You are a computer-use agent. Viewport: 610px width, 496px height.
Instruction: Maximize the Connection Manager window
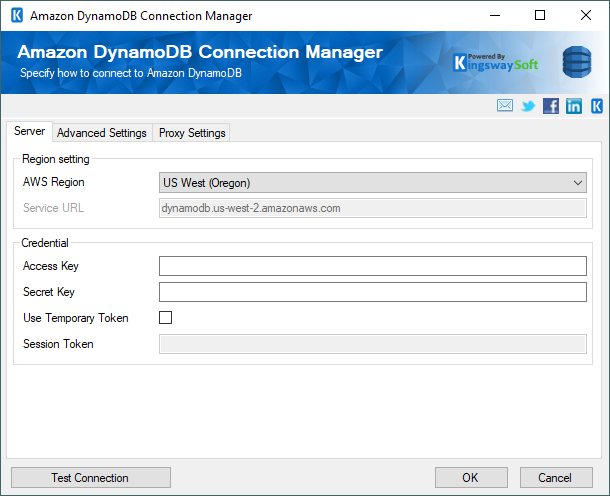click(540, 16)
